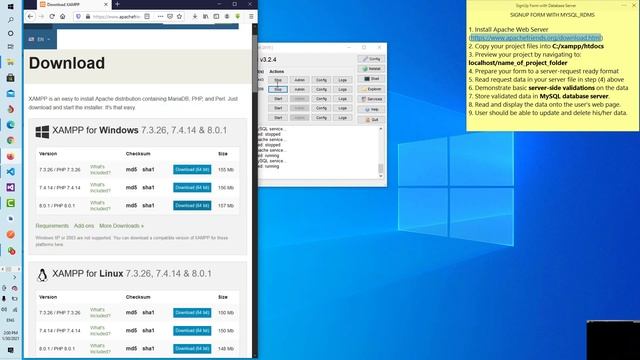Open the Firefox home page

pos(62,16)
